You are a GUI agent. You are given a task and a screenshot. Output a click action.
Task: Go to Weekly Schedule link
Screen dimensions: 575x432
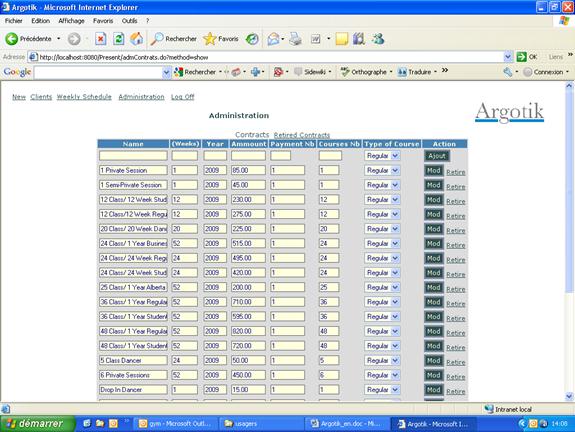tap(84, 97)
